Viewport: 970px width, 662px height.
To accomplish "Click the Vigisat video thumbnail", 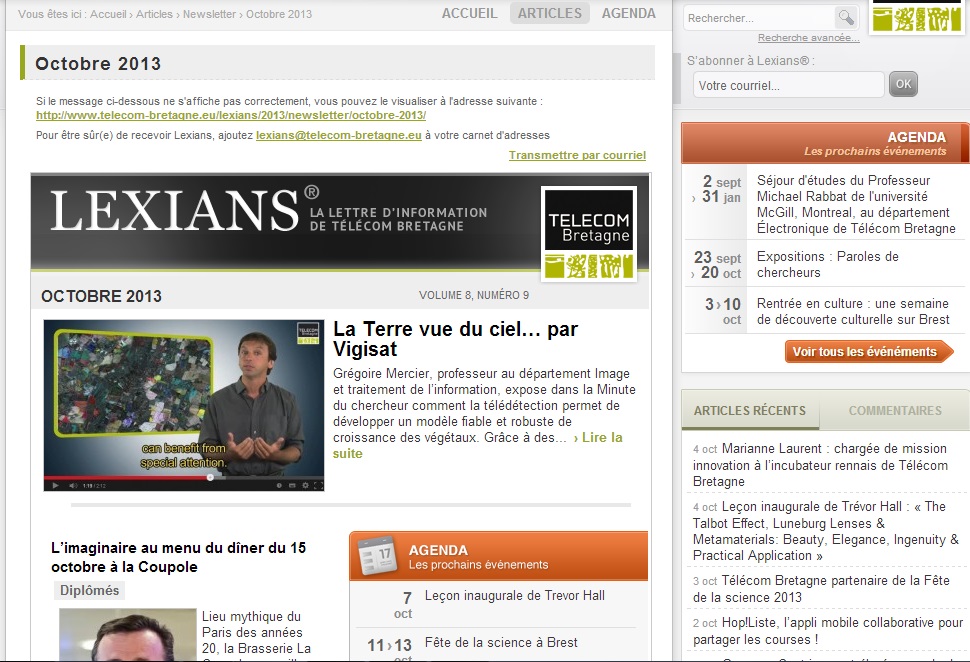I will [x=184, y=405].
